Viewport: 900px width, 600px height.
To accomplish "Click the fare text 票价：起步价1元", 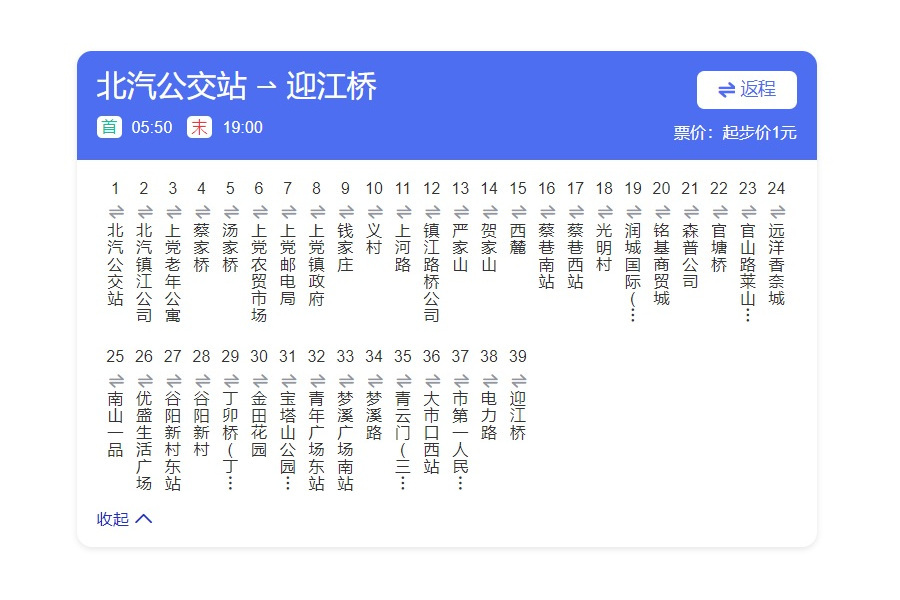I will (x=735, y=133).
